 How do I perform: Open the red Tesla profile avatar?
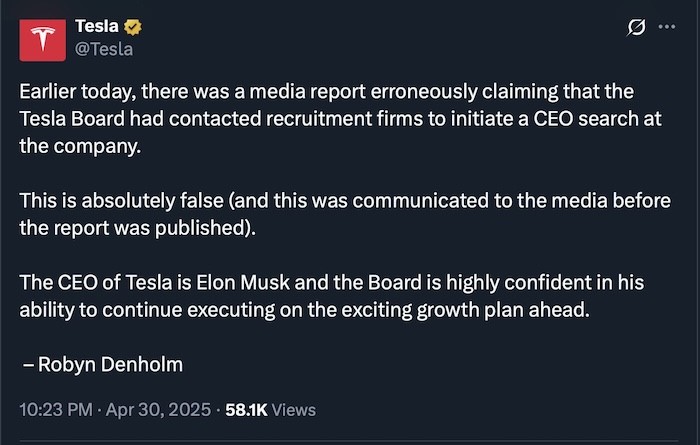[x=42, y=40]
